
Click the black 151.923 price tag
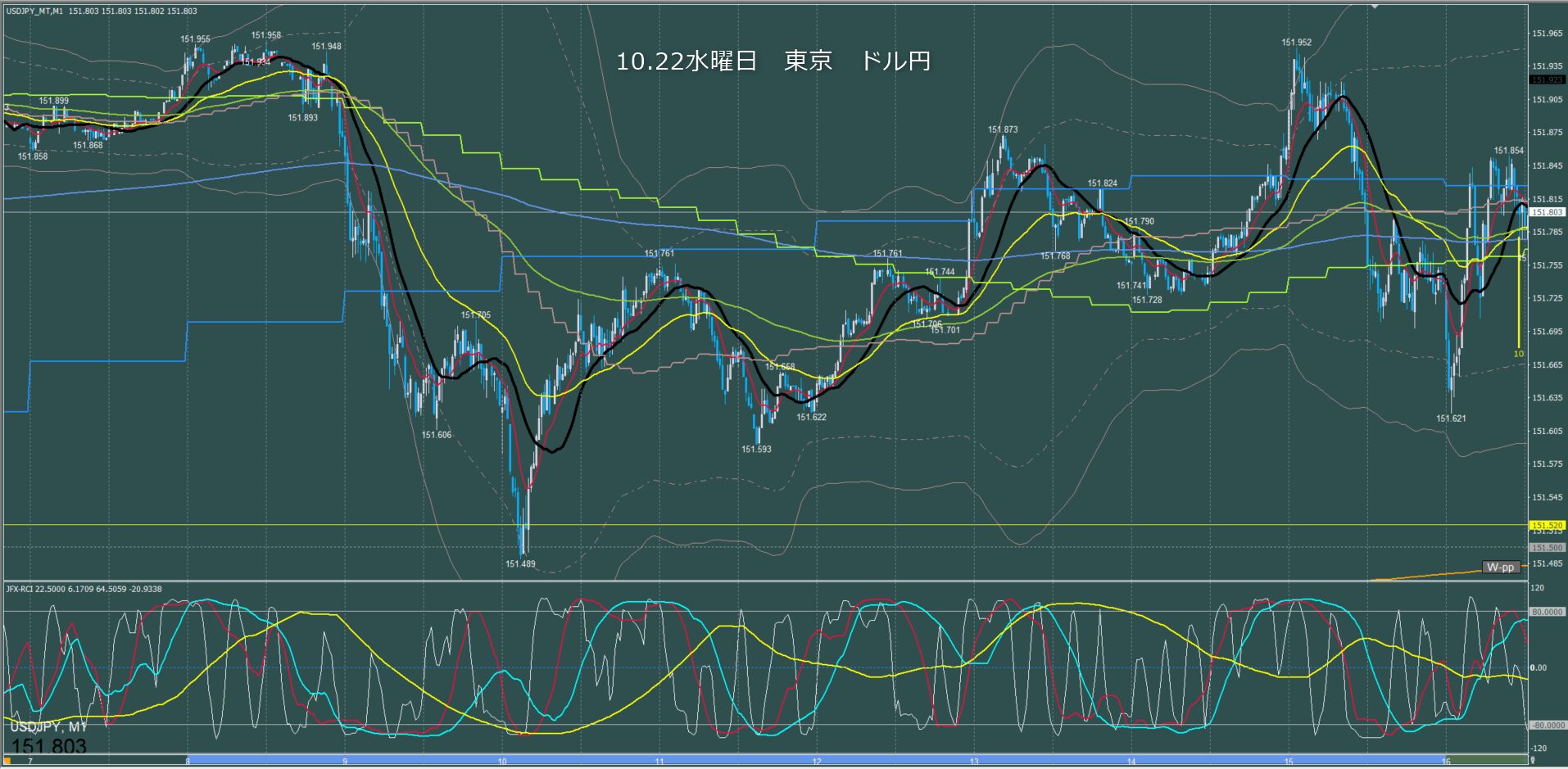point(1547,80)
